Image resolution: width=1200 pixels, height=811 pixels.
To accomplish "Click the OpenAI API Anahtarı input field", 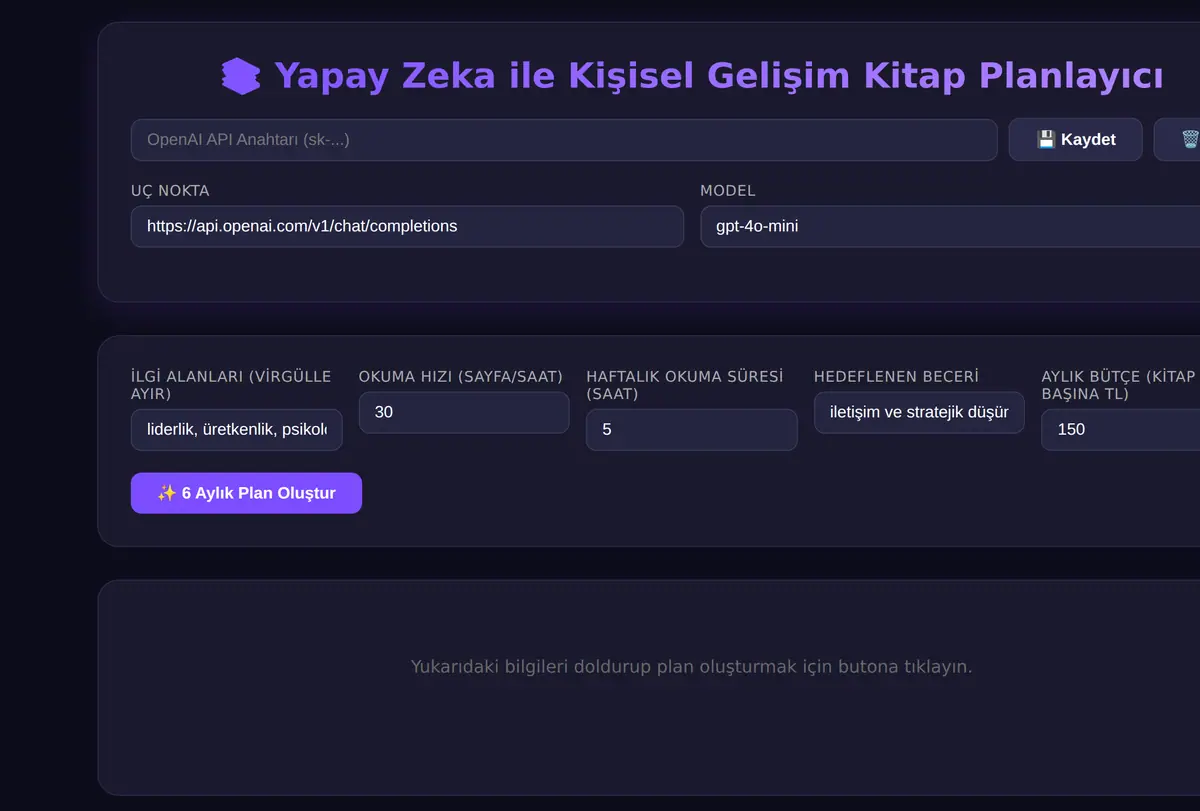I will pyautogui.click(x=564, y=140).
